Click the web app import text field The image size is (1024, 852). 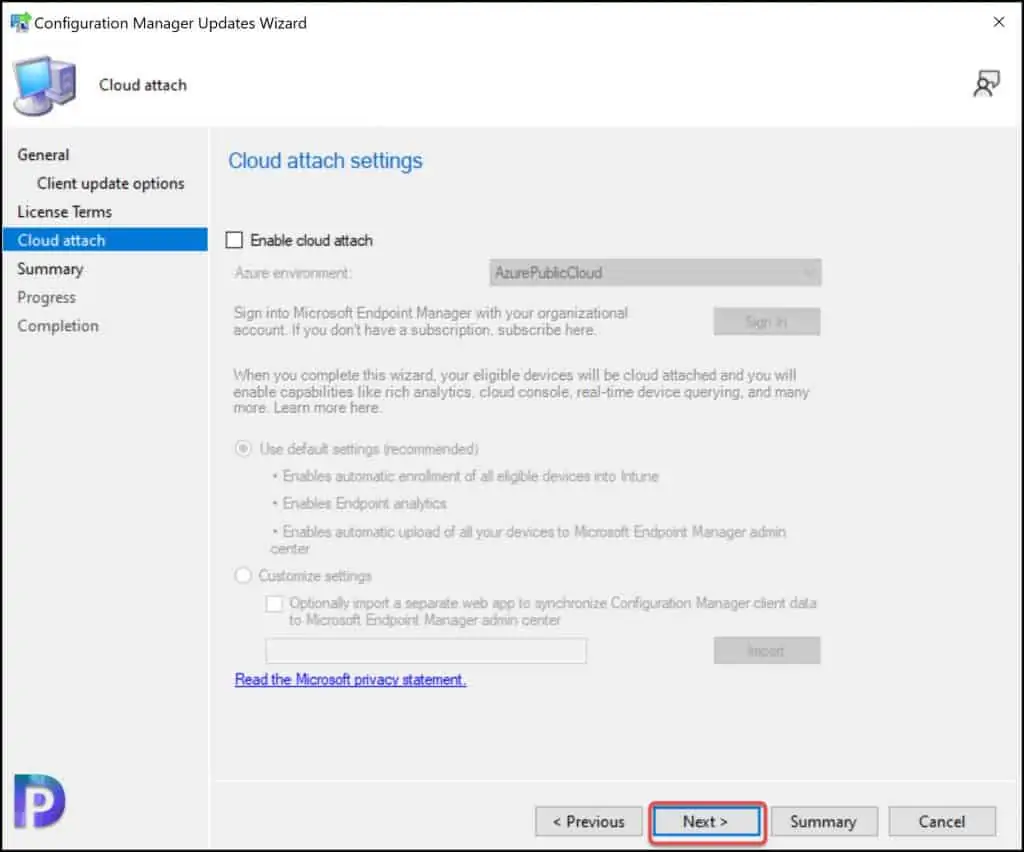[x=426, y=650]
